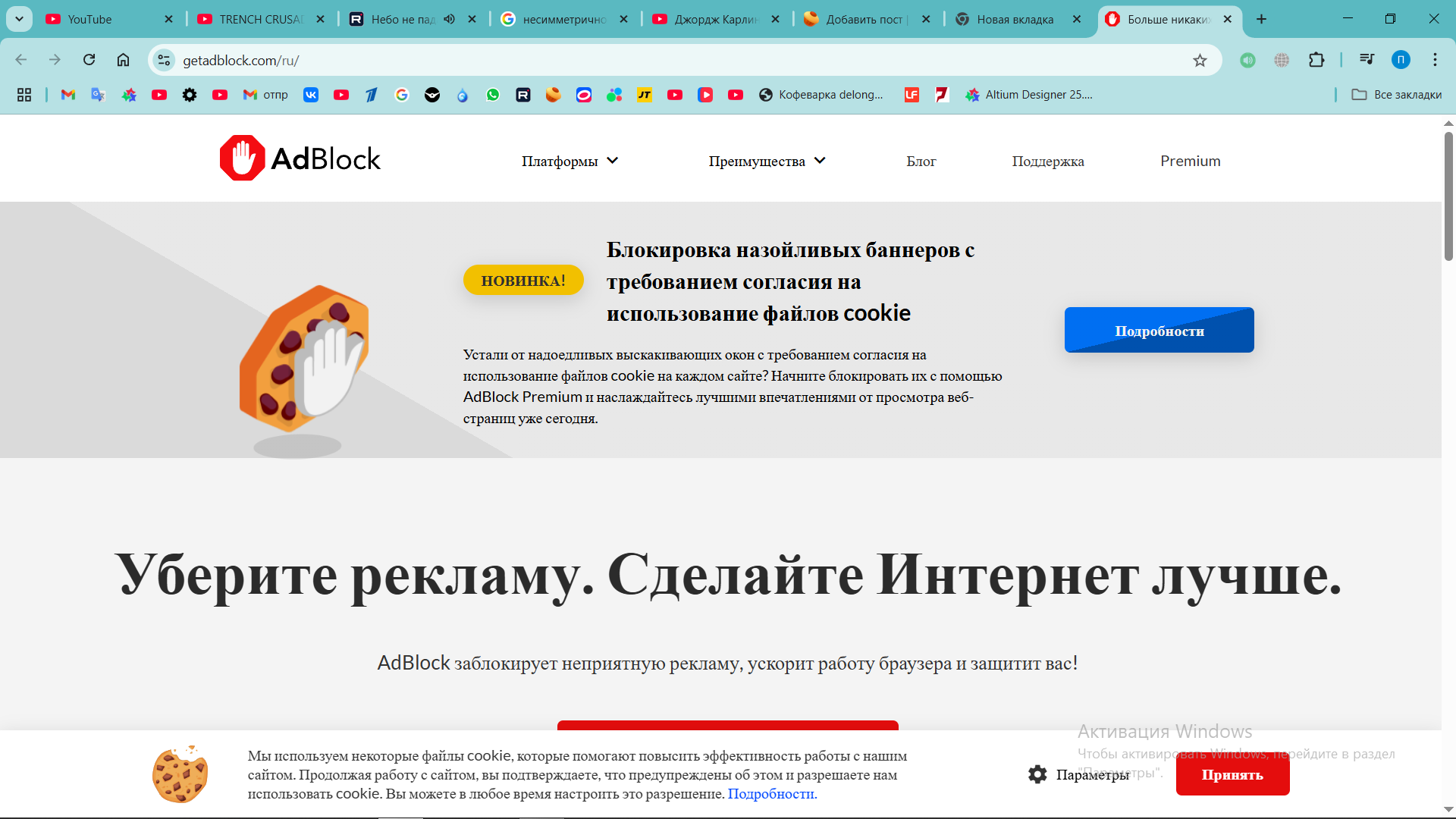Switch to the Джордж Карлин tab
The image size is (1456, 819).
(717, 19)
